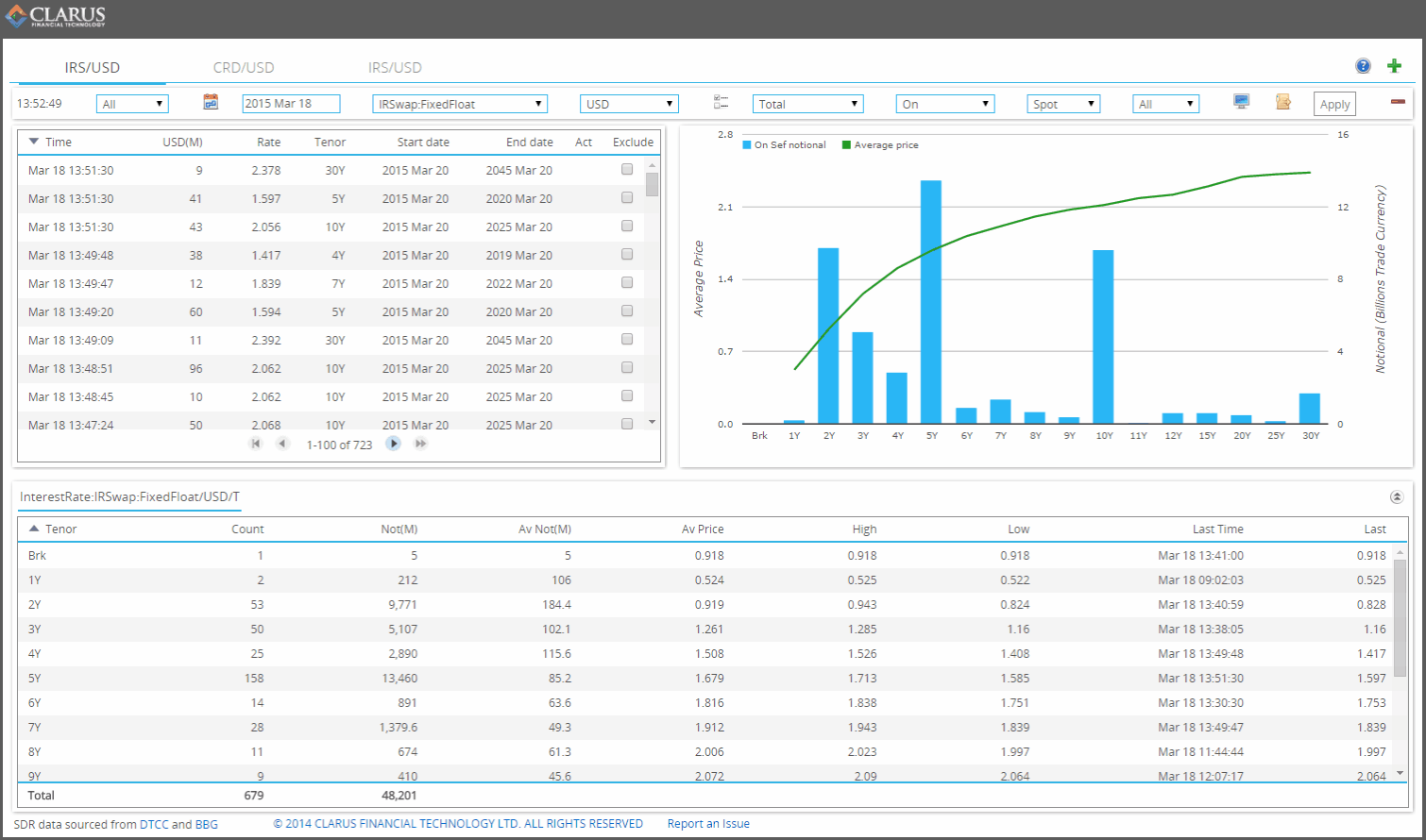
Task: Toggle Average price legend swatch
Action: point(846,145)
